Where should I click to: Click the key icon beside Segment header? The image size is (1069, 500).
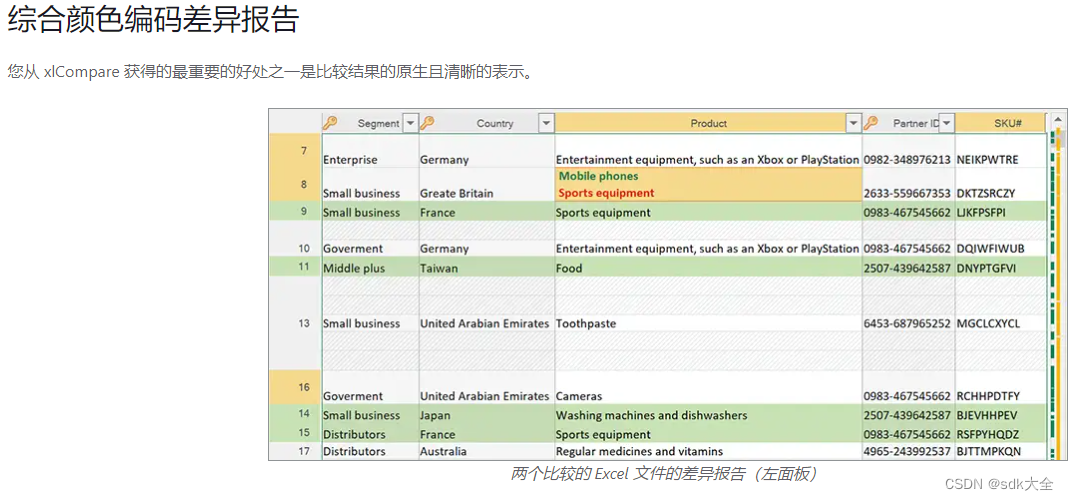click(x=330, y=123)
